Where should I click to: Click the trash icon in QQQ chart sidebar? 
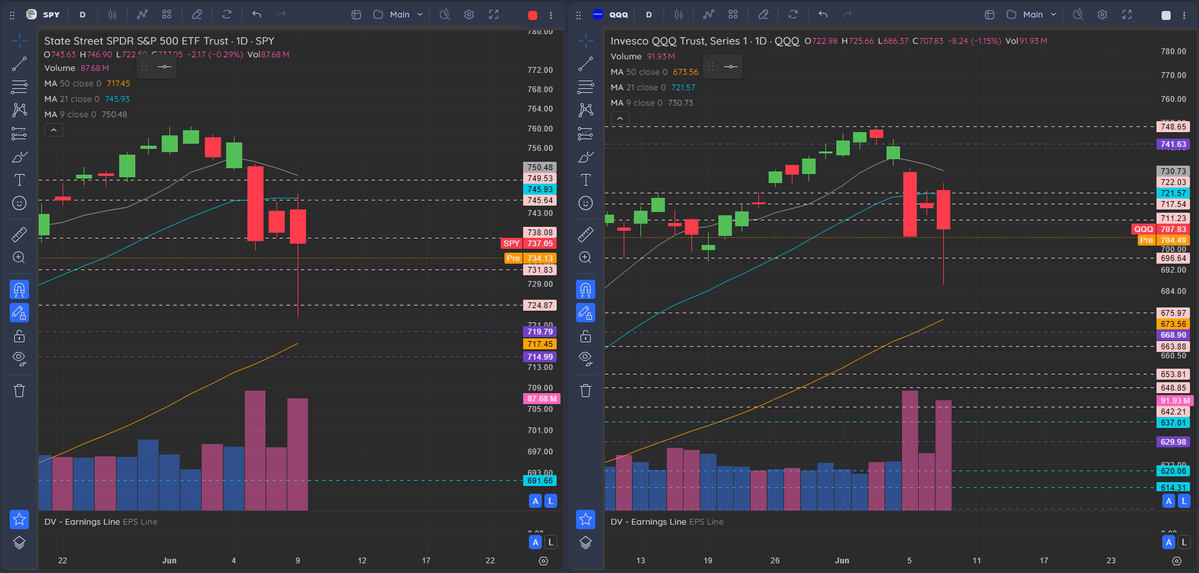pyautogui.click(x=586, y=390)
